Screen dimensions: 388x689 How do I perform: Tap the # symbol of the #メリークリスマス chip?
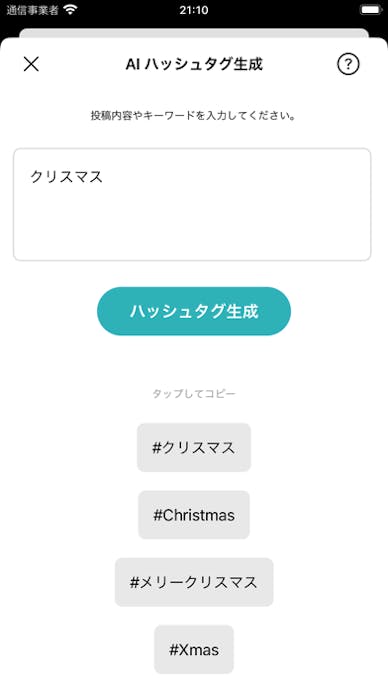point(134,583)
